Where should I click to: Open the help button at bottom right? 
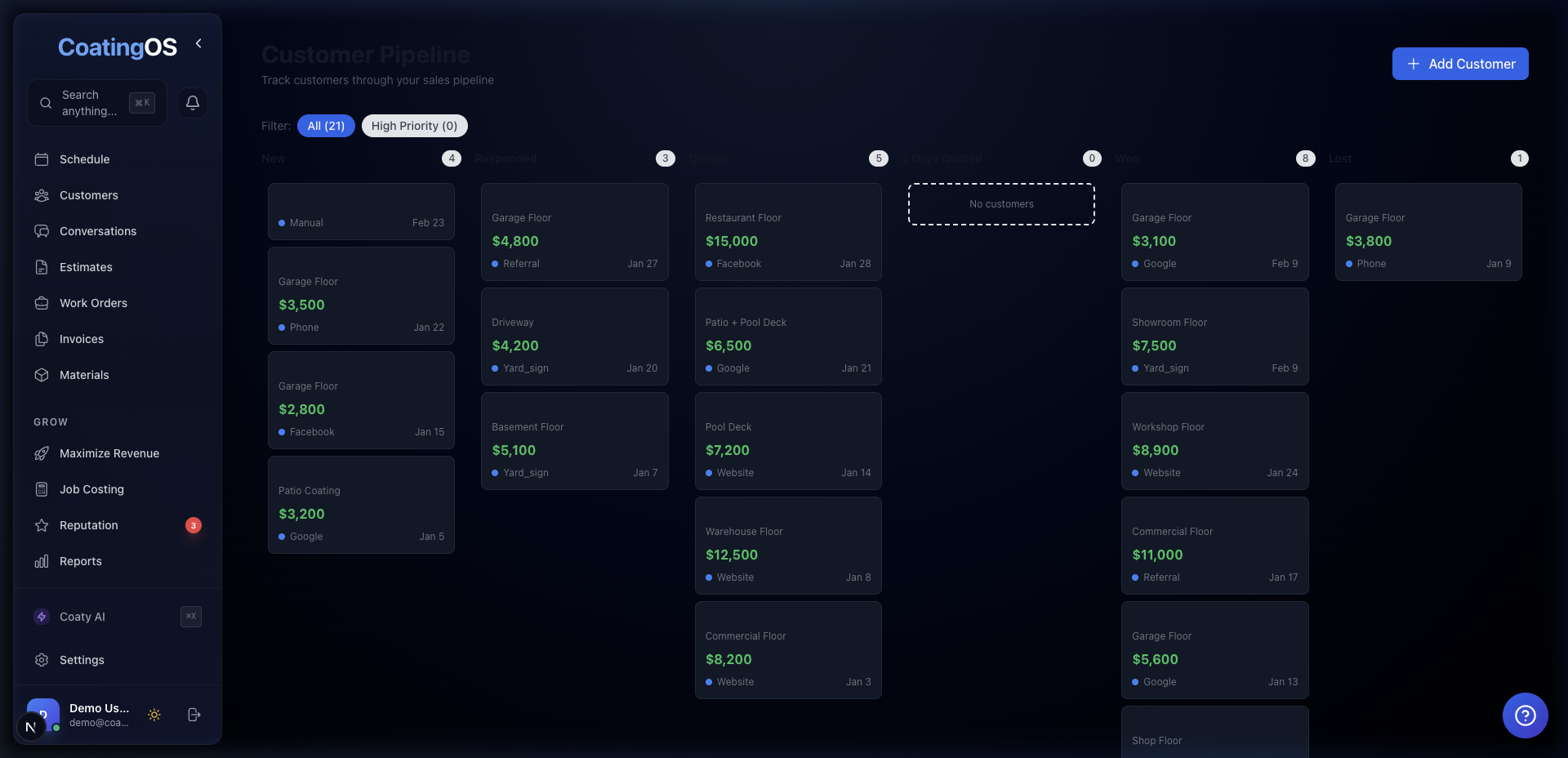click(1524, 715)
